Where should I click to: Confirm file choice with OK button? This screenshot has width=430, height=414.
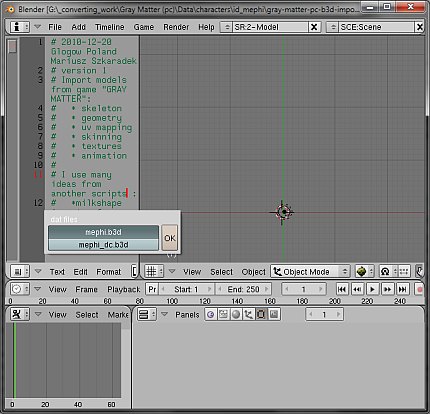[x=170, y=238]
